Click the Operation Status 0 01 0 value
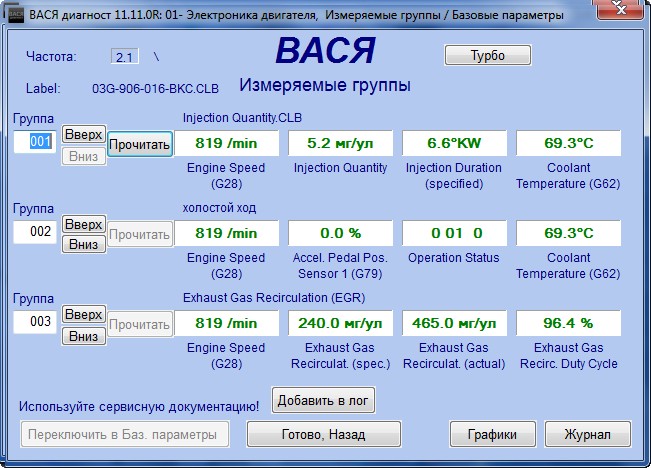 coord(454,233)
